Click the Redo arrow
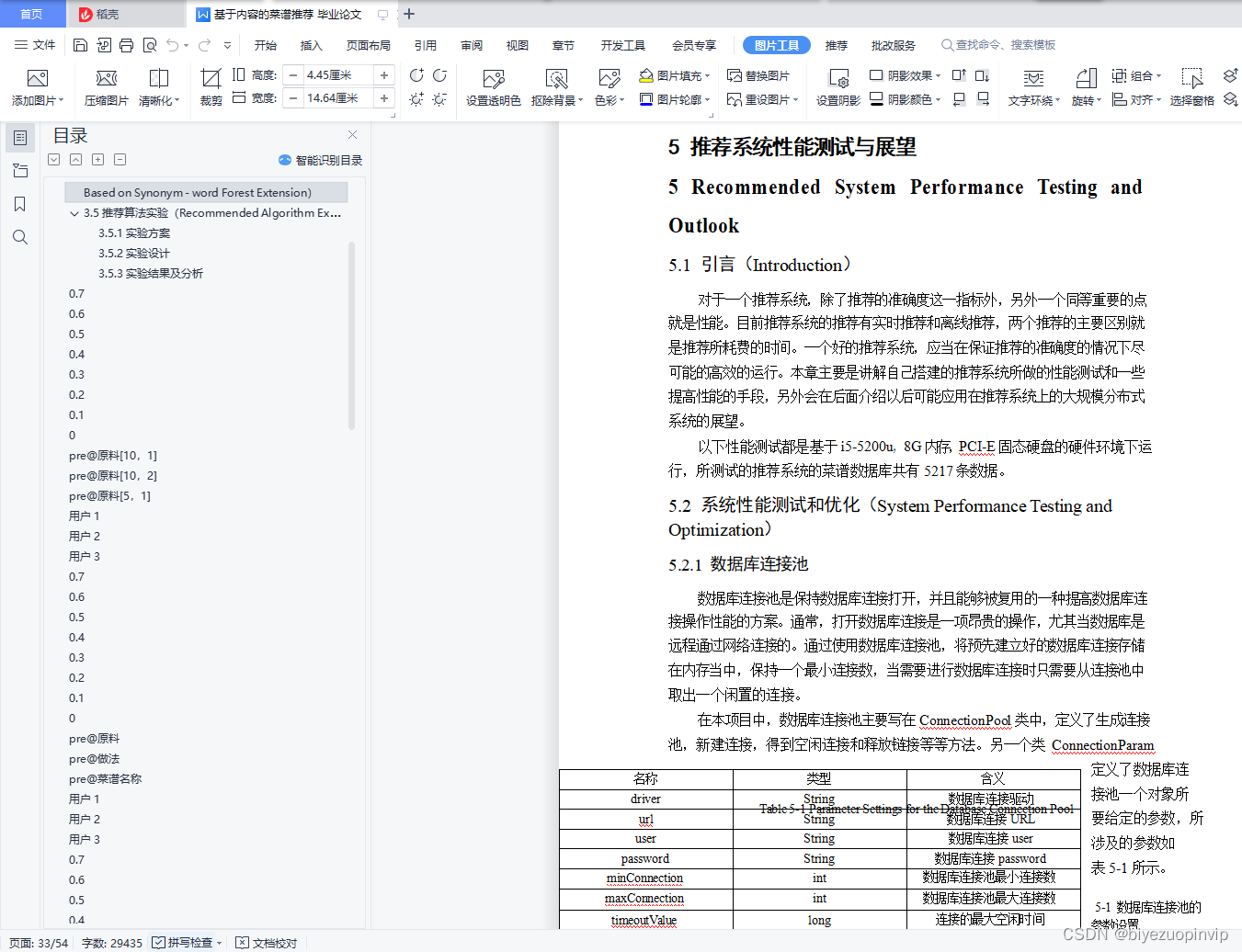1242x952 pixels. [204, 45]
